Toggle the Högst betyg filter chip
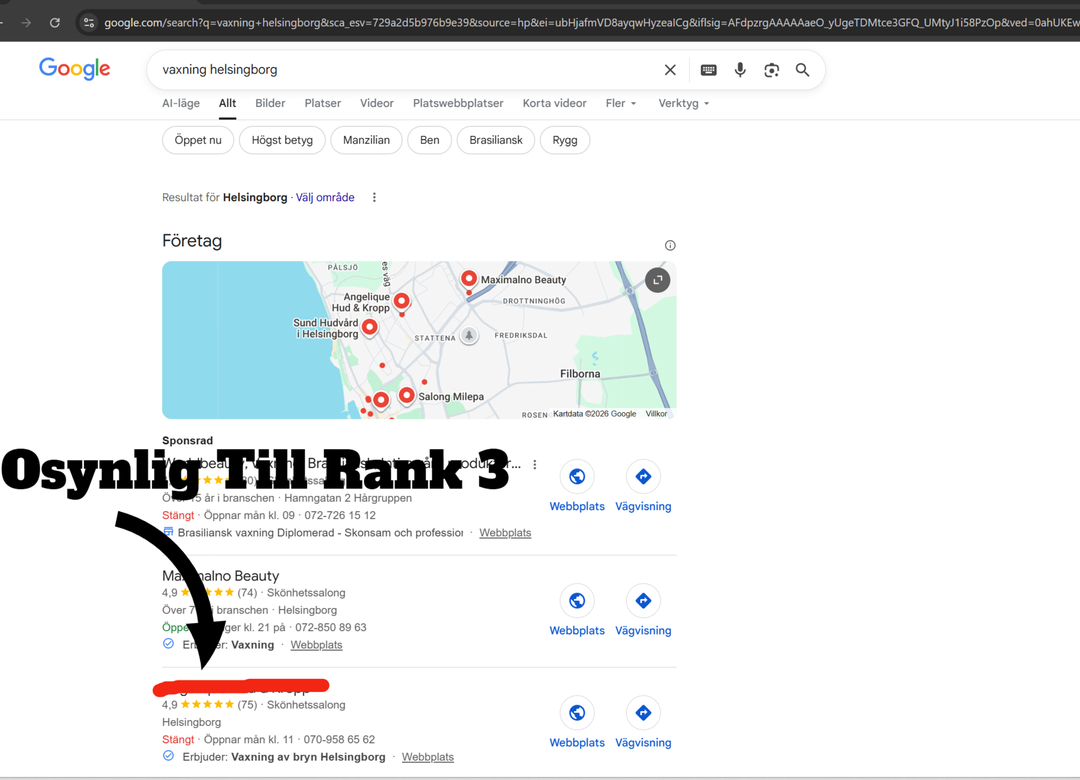Screen dimensions: 1080x780 coord(282,141)
